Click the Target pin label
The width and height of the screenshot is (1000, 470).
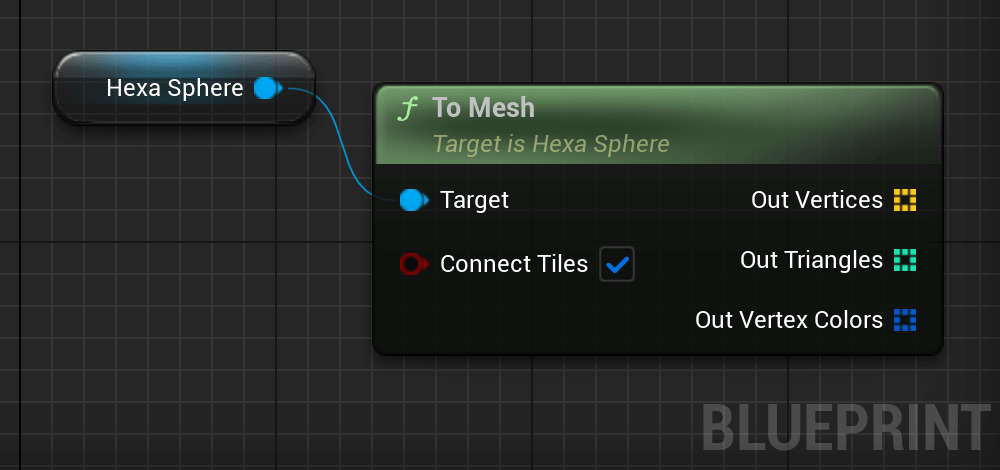tap(474, 200)
